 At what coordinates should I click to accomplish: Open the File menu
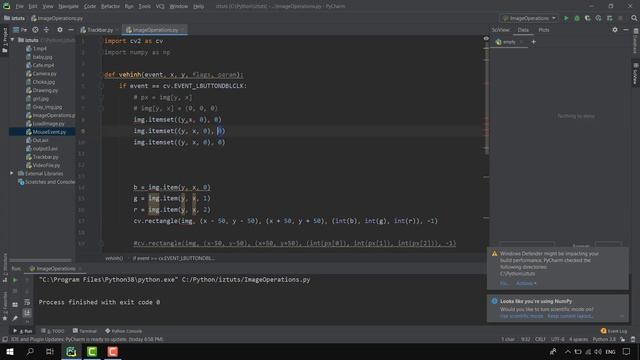(20, 6)
